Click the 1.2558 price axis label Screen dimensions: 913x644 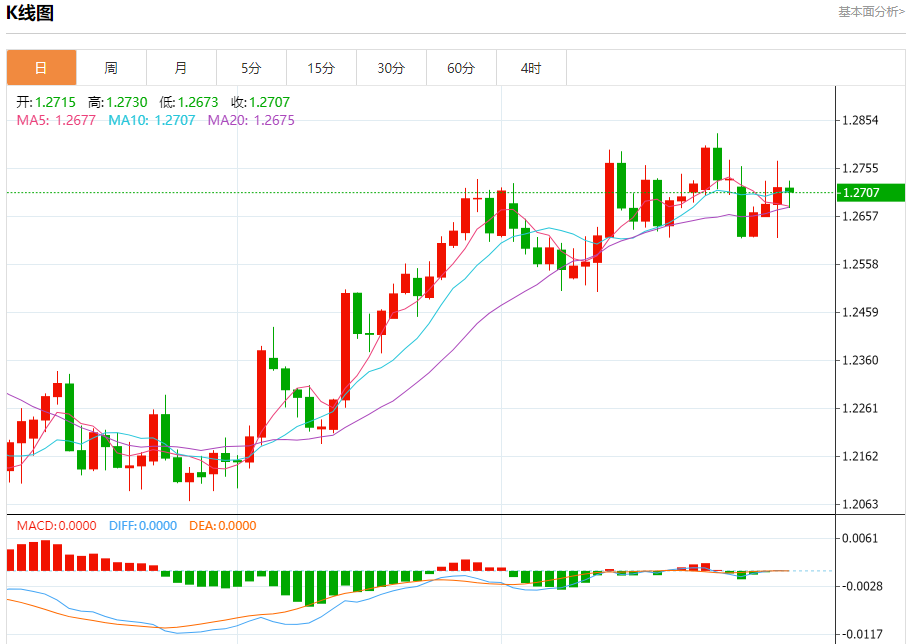tap(860, 264)
